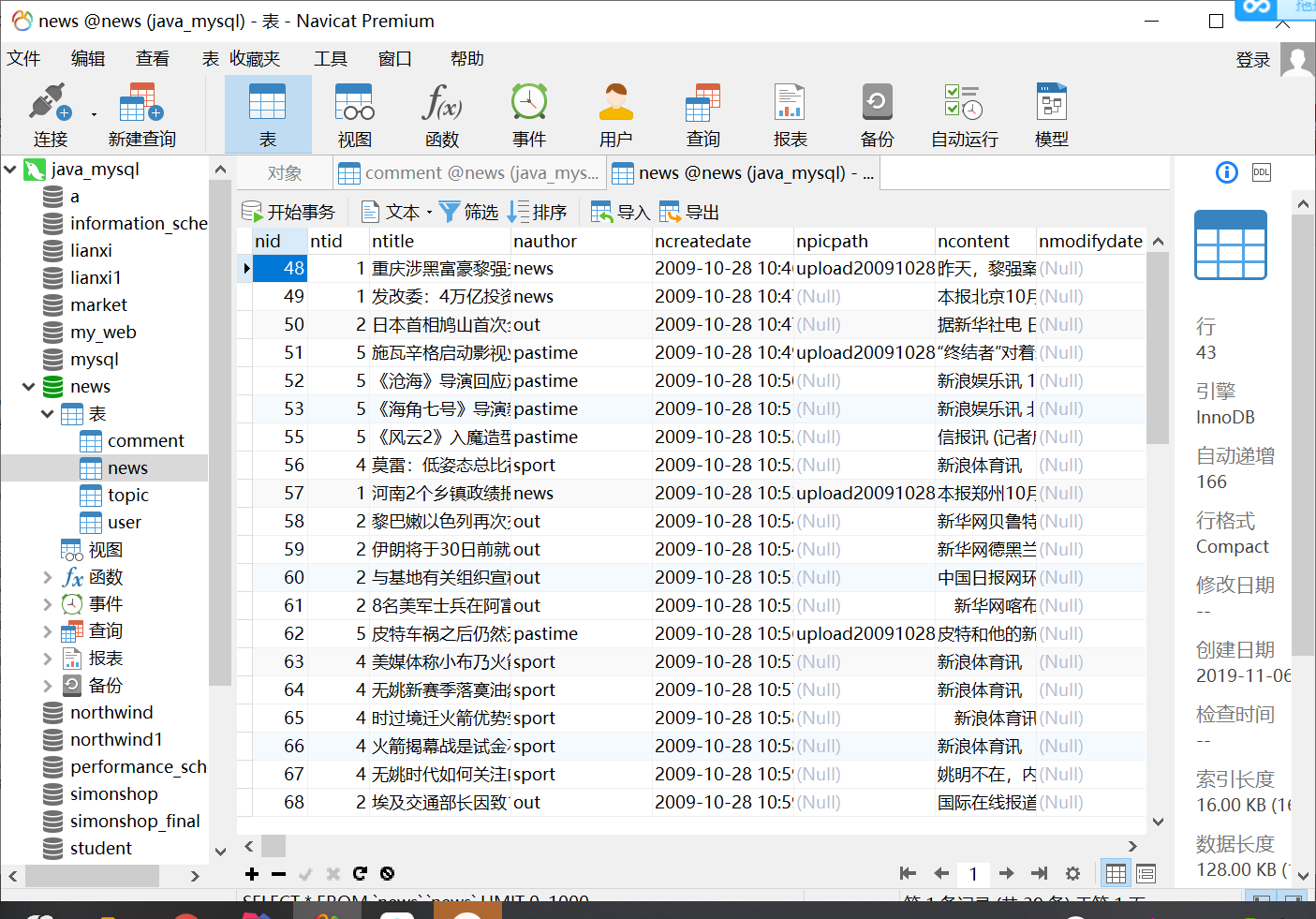Image resolution: width=1316 pixels, height=919 pixels.
Task: Open the 工具 menu
Action: 330,58
